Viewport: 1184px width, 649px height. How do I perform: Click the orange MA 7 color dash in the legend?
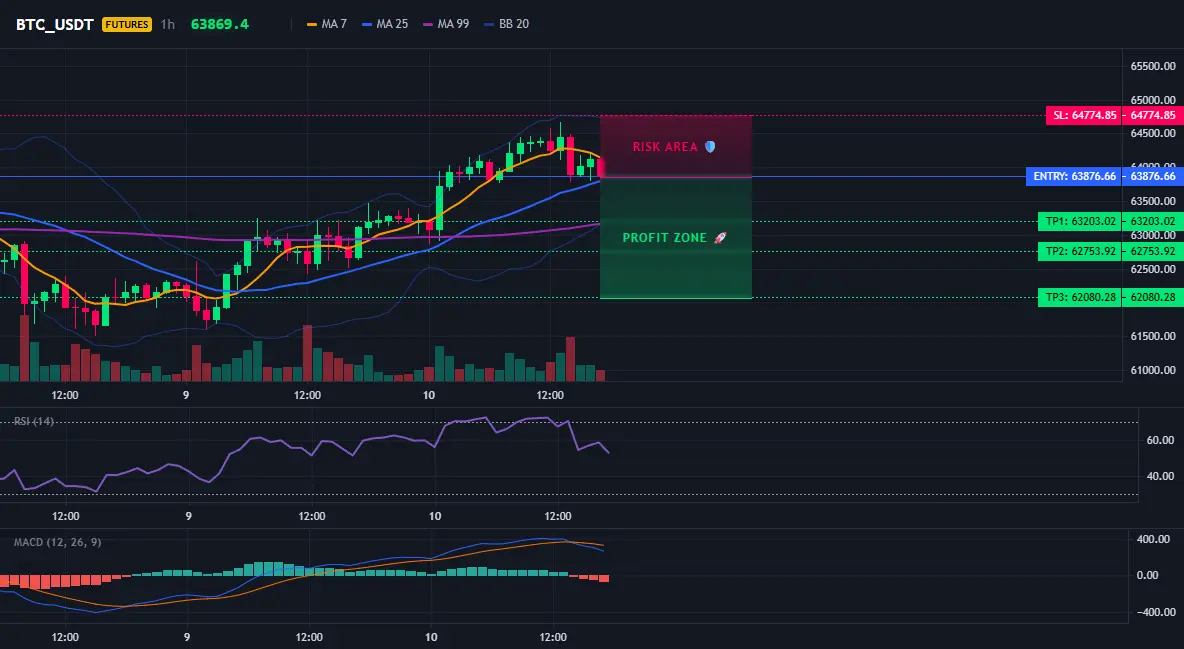312,25
